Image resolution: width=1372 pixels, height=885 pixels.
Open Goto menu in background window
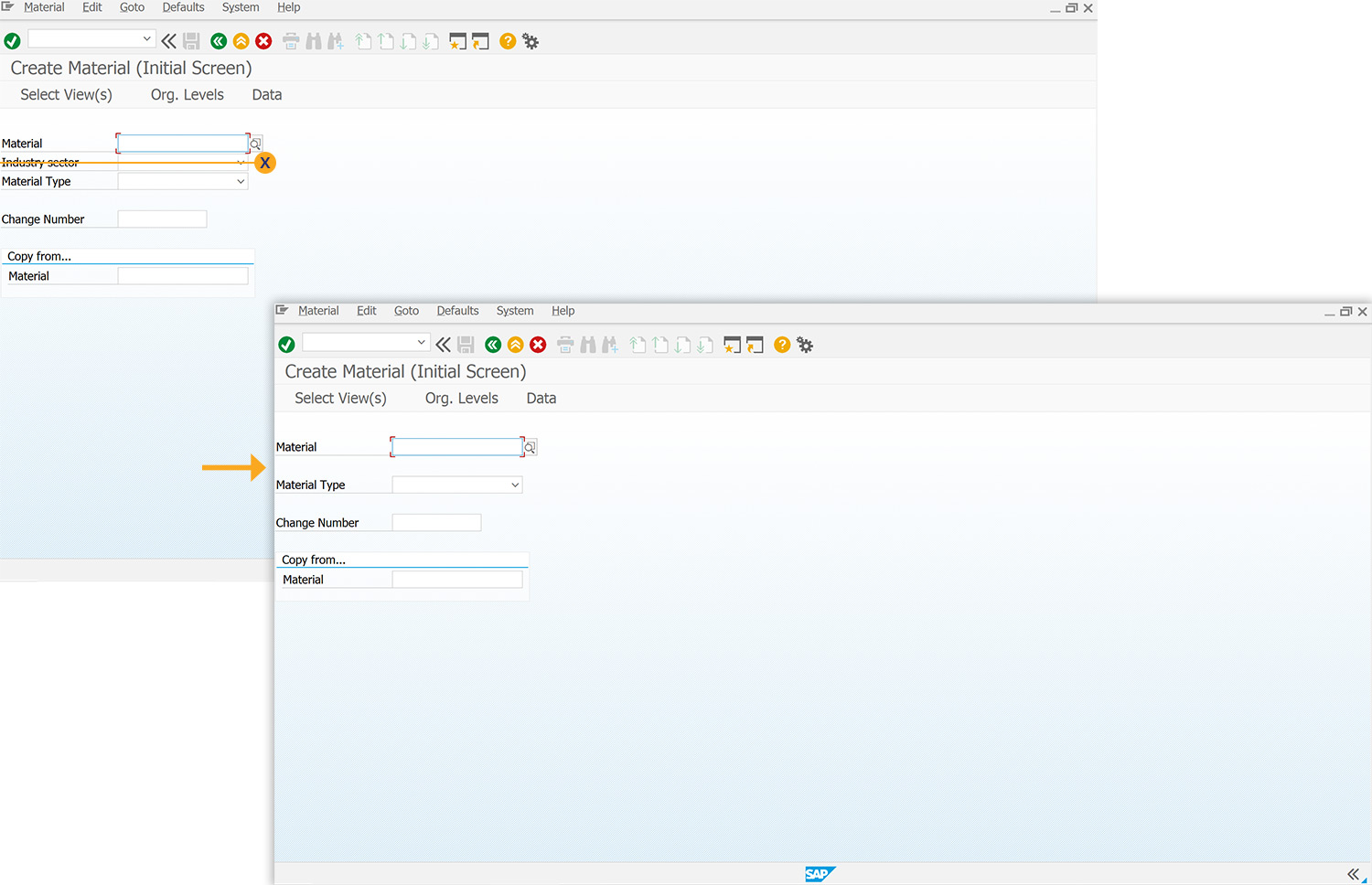133,7
